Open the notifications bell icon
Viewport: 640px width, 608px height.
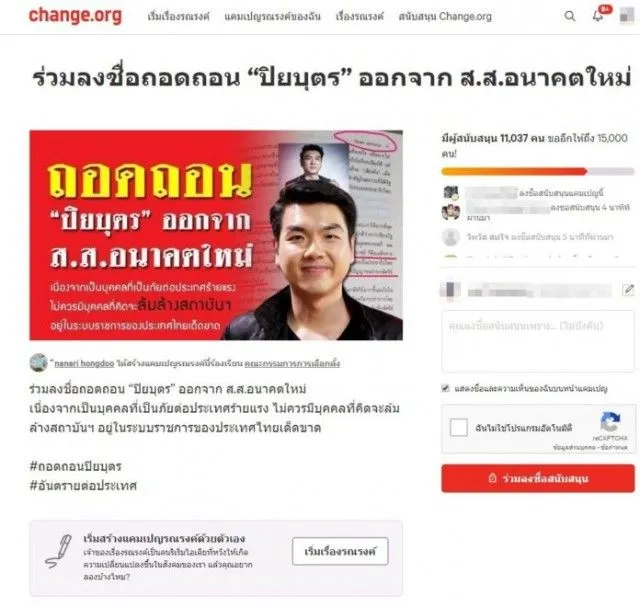[598, 16]
